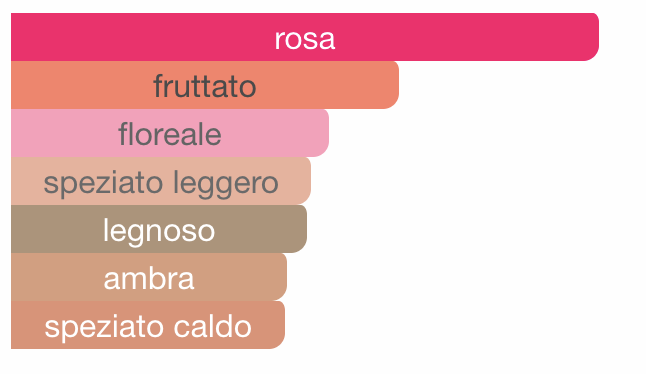
Task: Select the fruttato accord bar
Action: pos(205,85)
